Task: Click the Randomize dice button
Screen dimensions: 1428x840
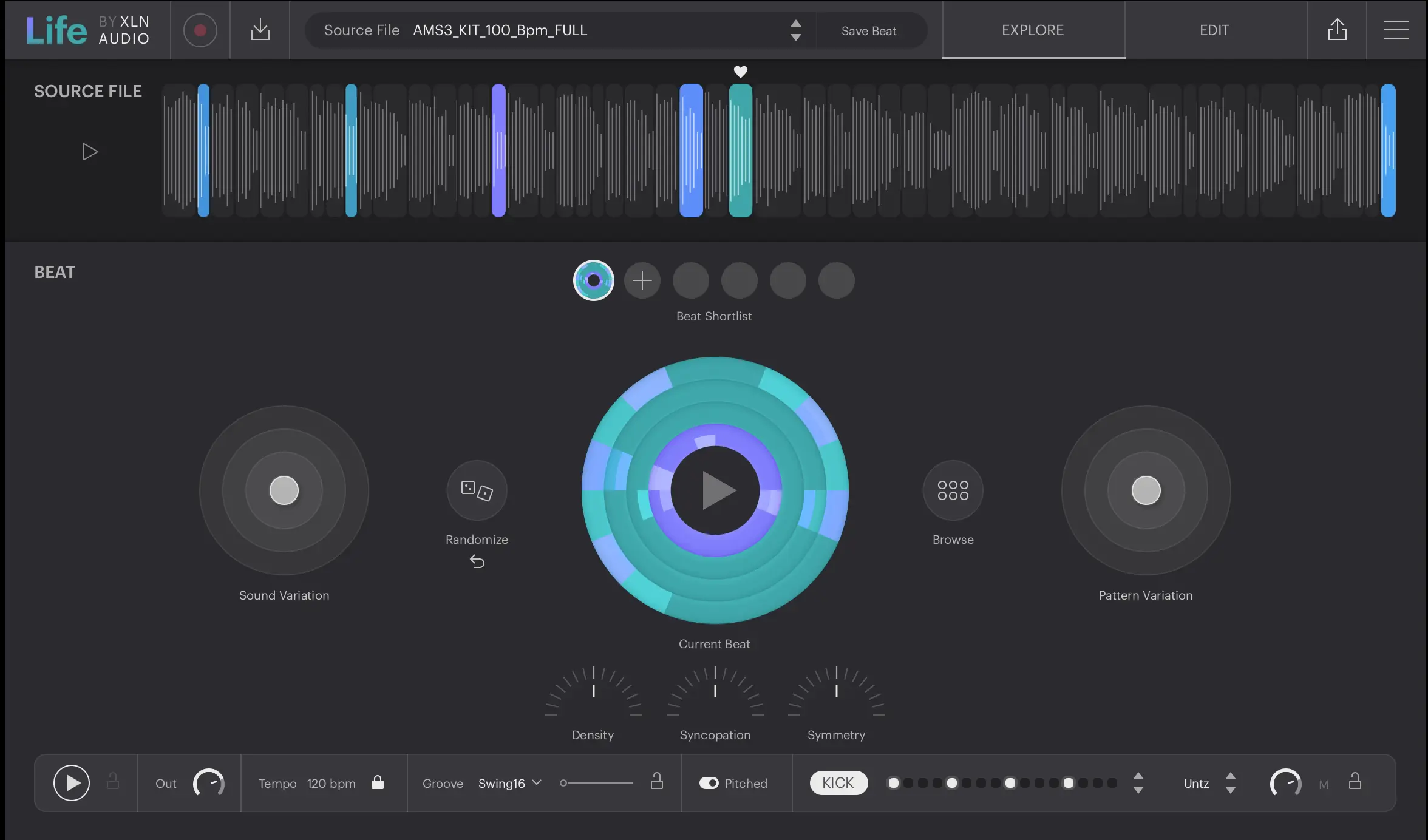Action: (x=477, y=490)
